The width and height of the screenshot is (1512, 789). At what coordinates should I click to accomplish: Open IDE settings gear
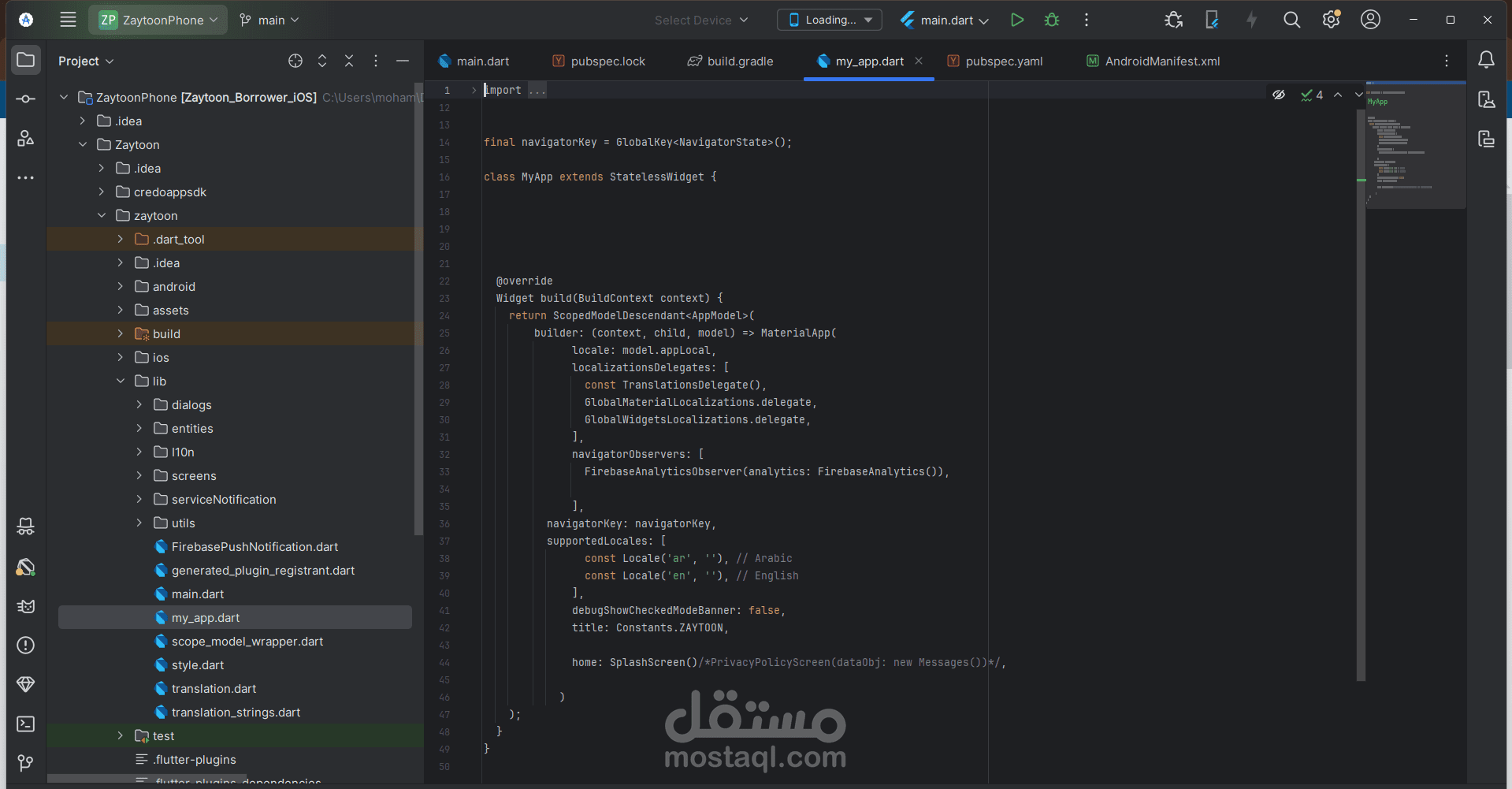click(x=1332, y=20)
